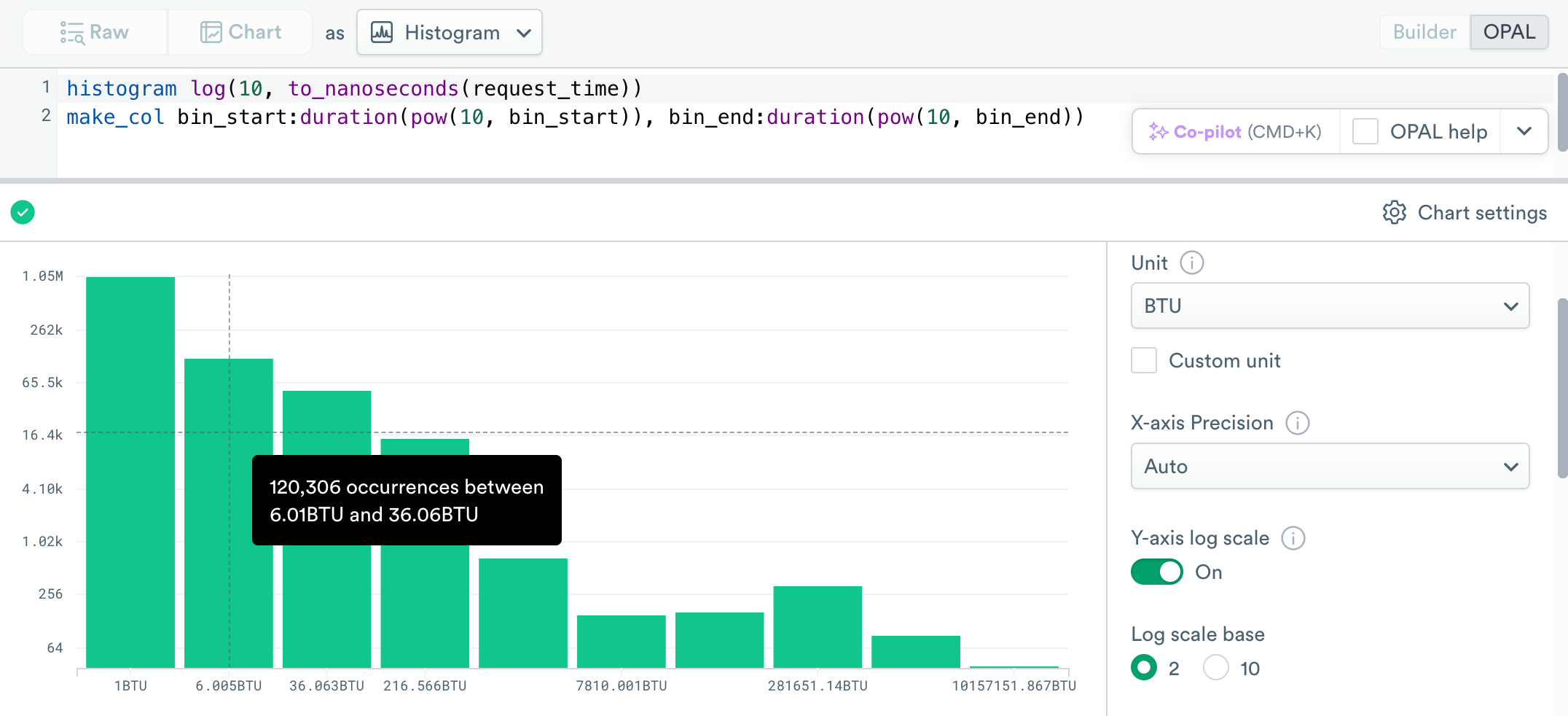Select log scale base 2 radio button
The image size is (1568, 716).
[x=1144, y=667]
